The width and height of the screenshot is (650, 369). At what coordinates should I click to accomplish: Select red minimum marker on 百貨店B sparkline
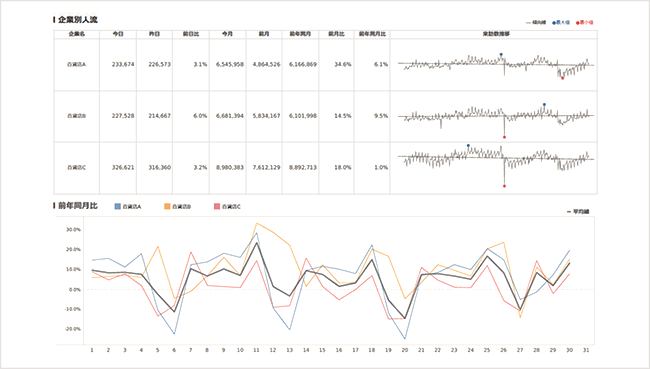click(504, 137)
